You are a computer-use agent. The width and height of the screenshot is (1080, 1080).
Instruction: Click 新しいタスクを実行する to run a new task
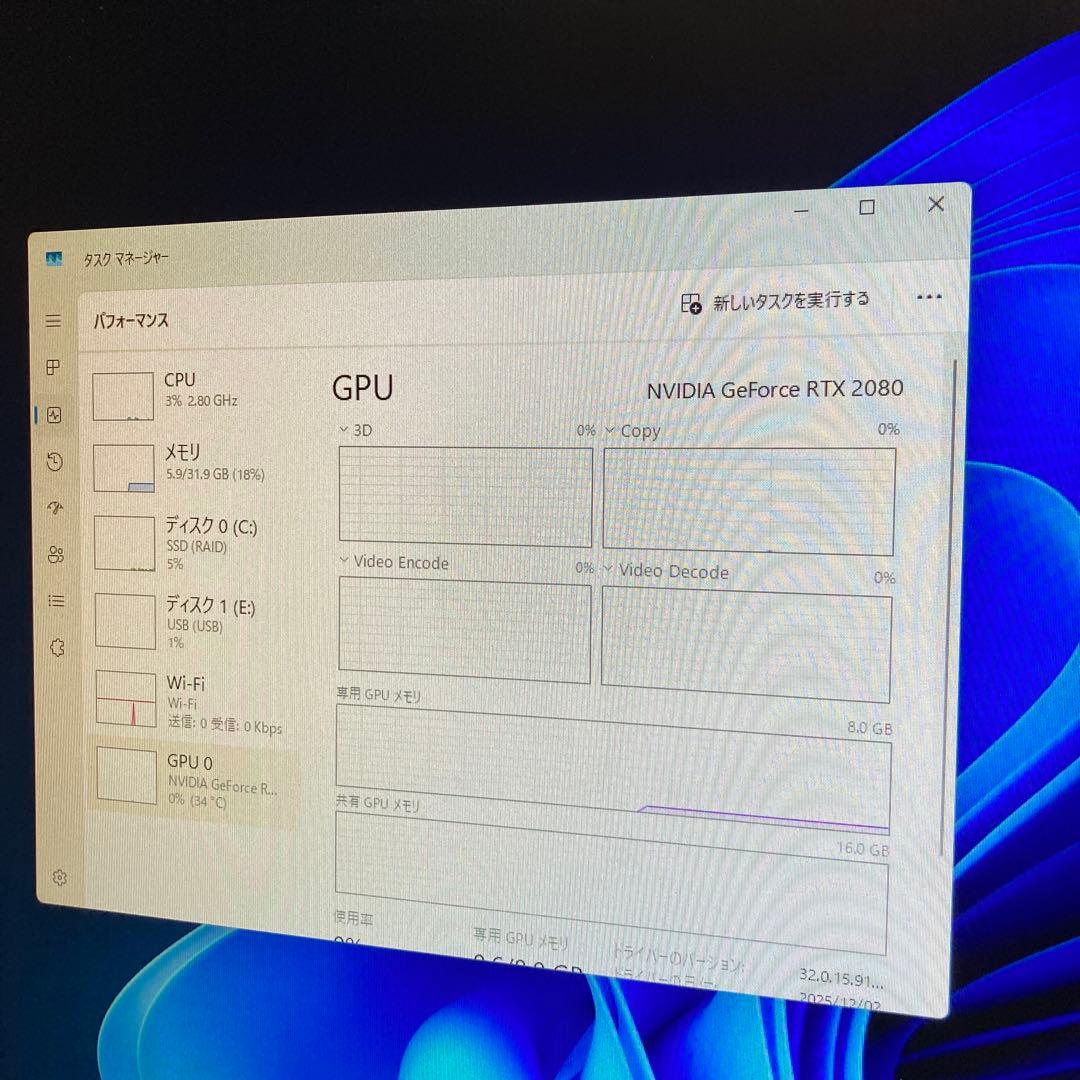(x=778, y=299)
